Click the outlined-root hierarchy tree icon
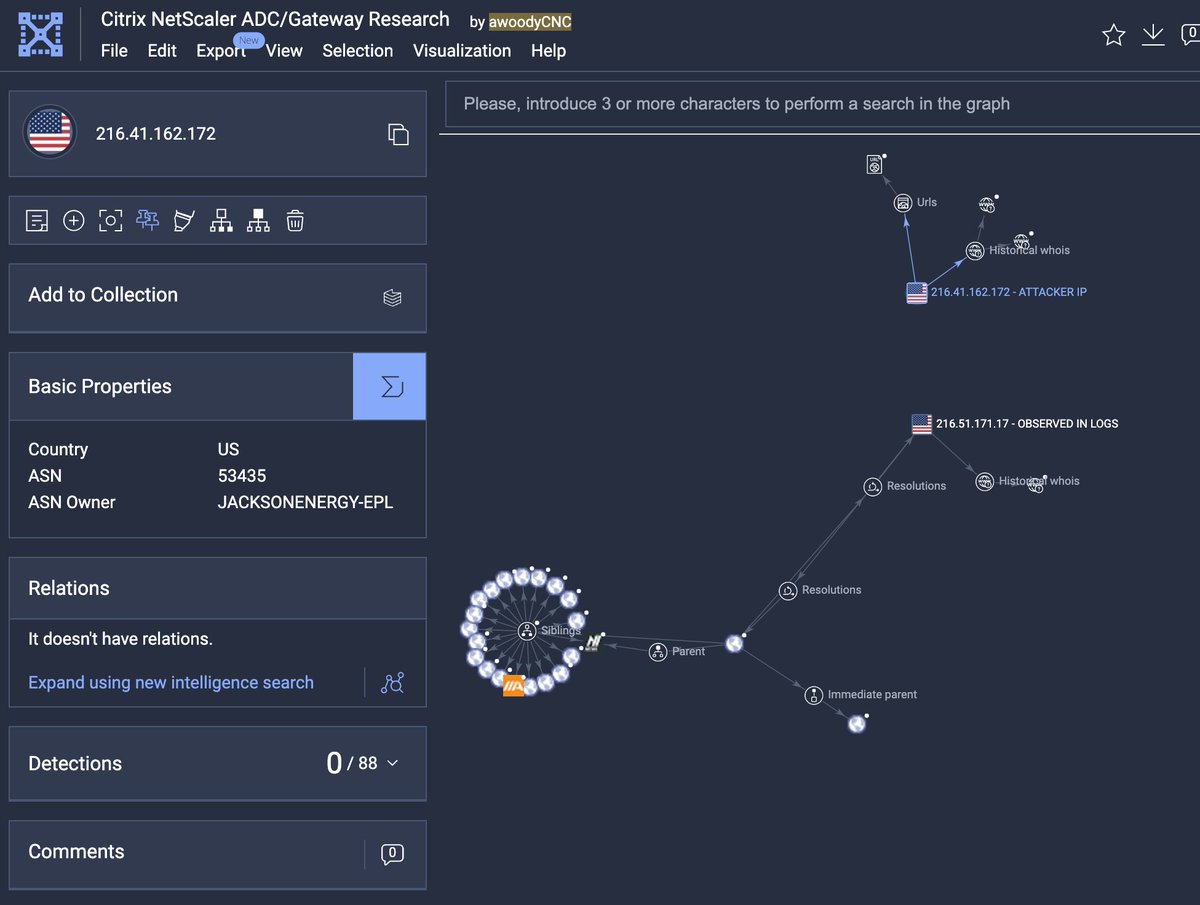This screenshot has height=905, width=1200. click(221, 221)
